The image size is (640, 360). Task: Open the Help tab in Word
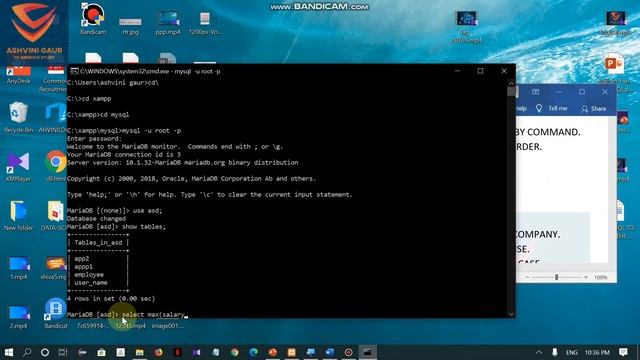point(521,109)
